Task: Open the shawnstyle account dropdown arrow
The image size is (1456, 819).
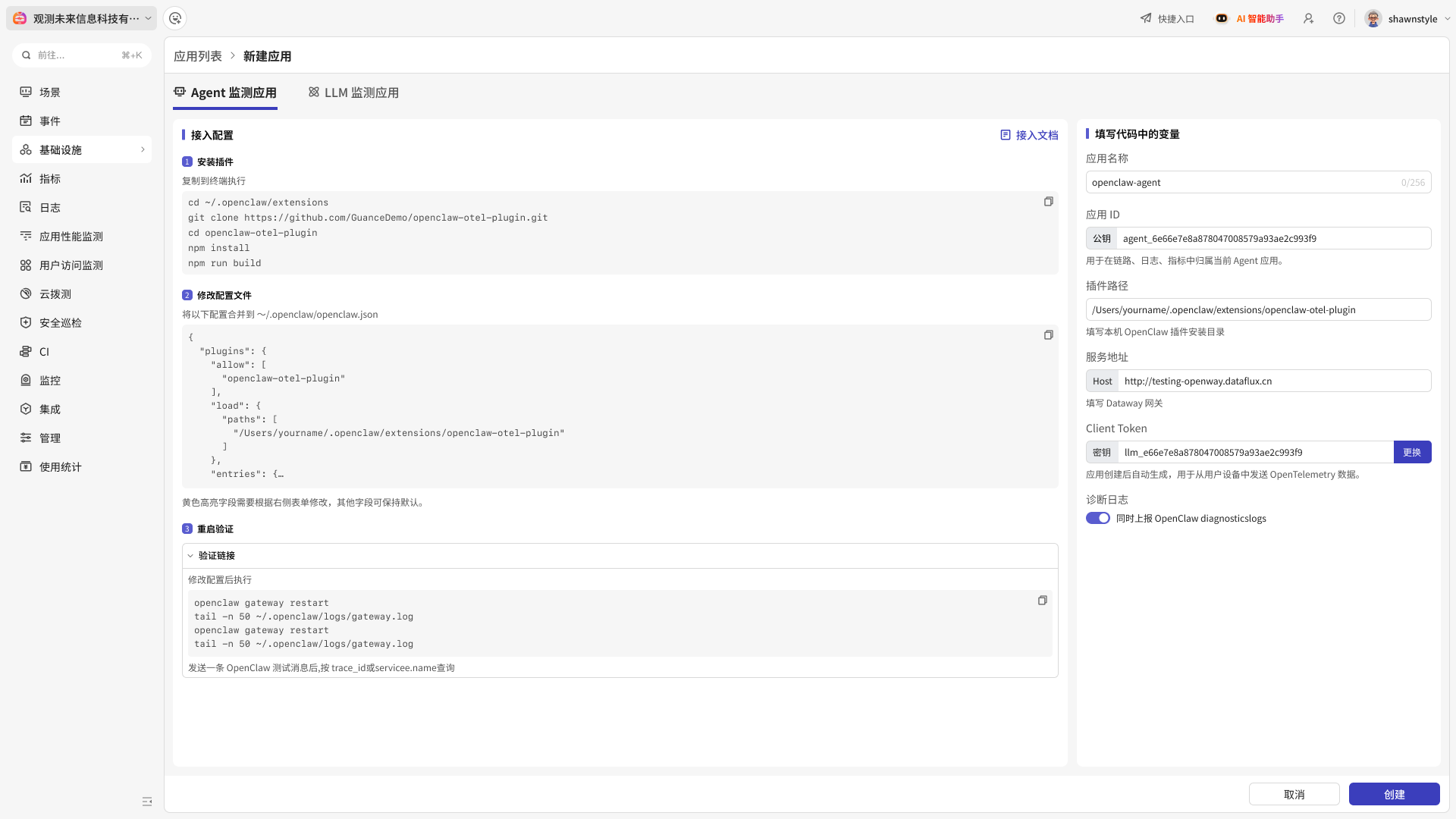Action: tap(1447, 18)
